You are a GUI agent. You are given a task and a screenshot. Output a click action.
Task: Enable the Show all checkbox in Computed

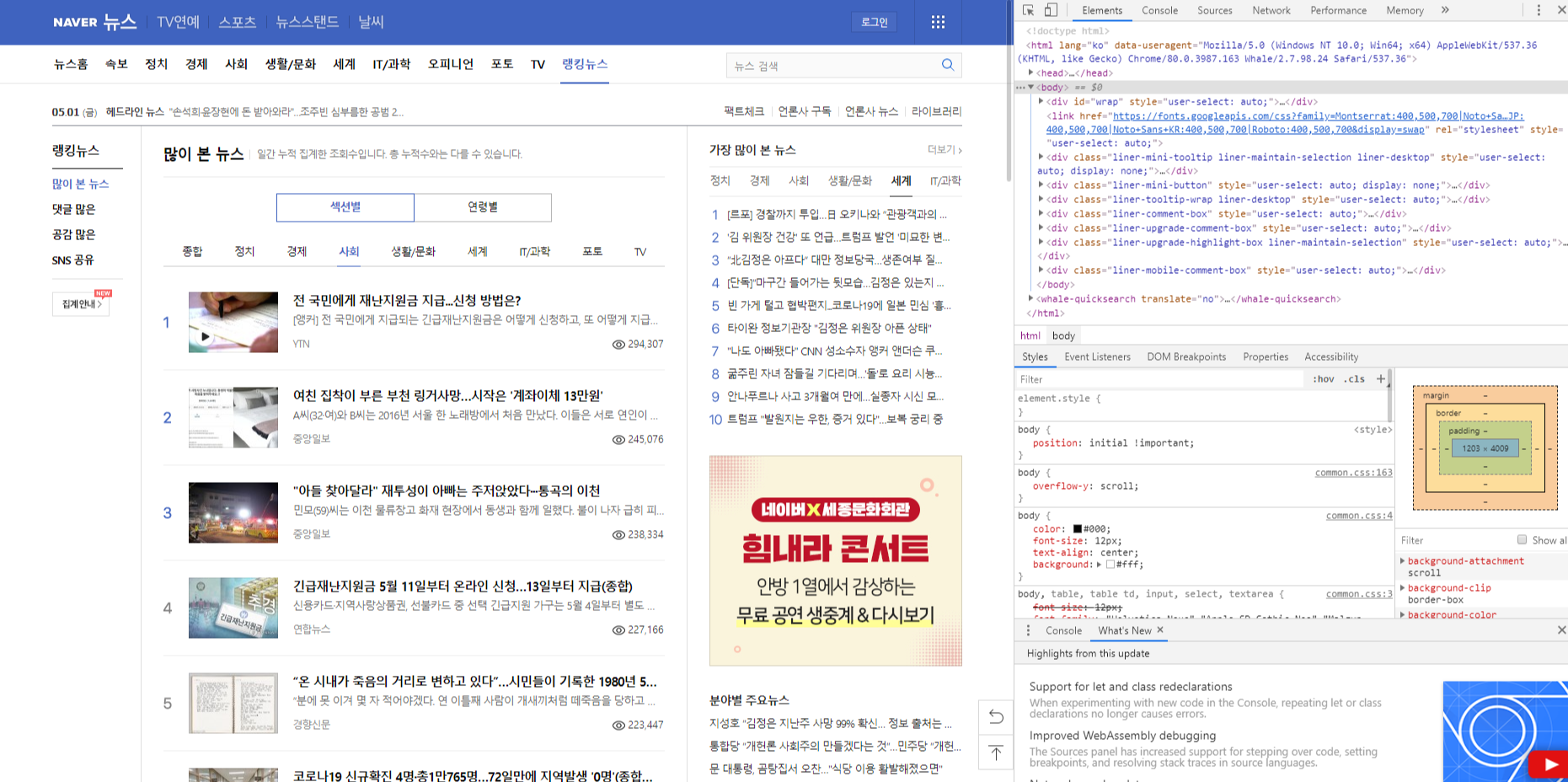click(x=1522, y=540)
